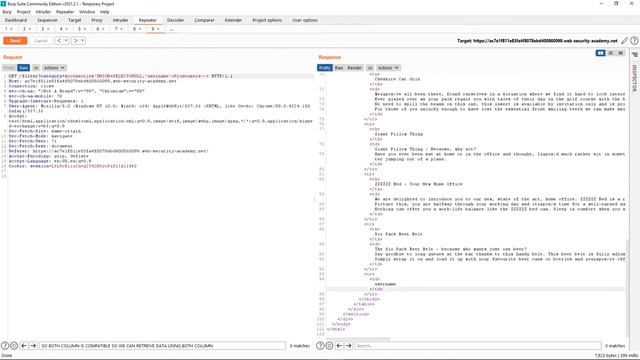
Task: Open the Intruder menu in menu bar
Action: coord(43,12)
